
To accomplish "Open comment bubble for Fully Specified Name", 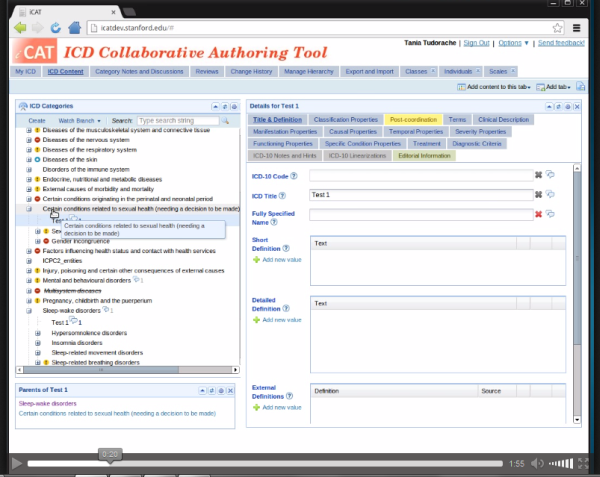I will (x=550, y=213).
